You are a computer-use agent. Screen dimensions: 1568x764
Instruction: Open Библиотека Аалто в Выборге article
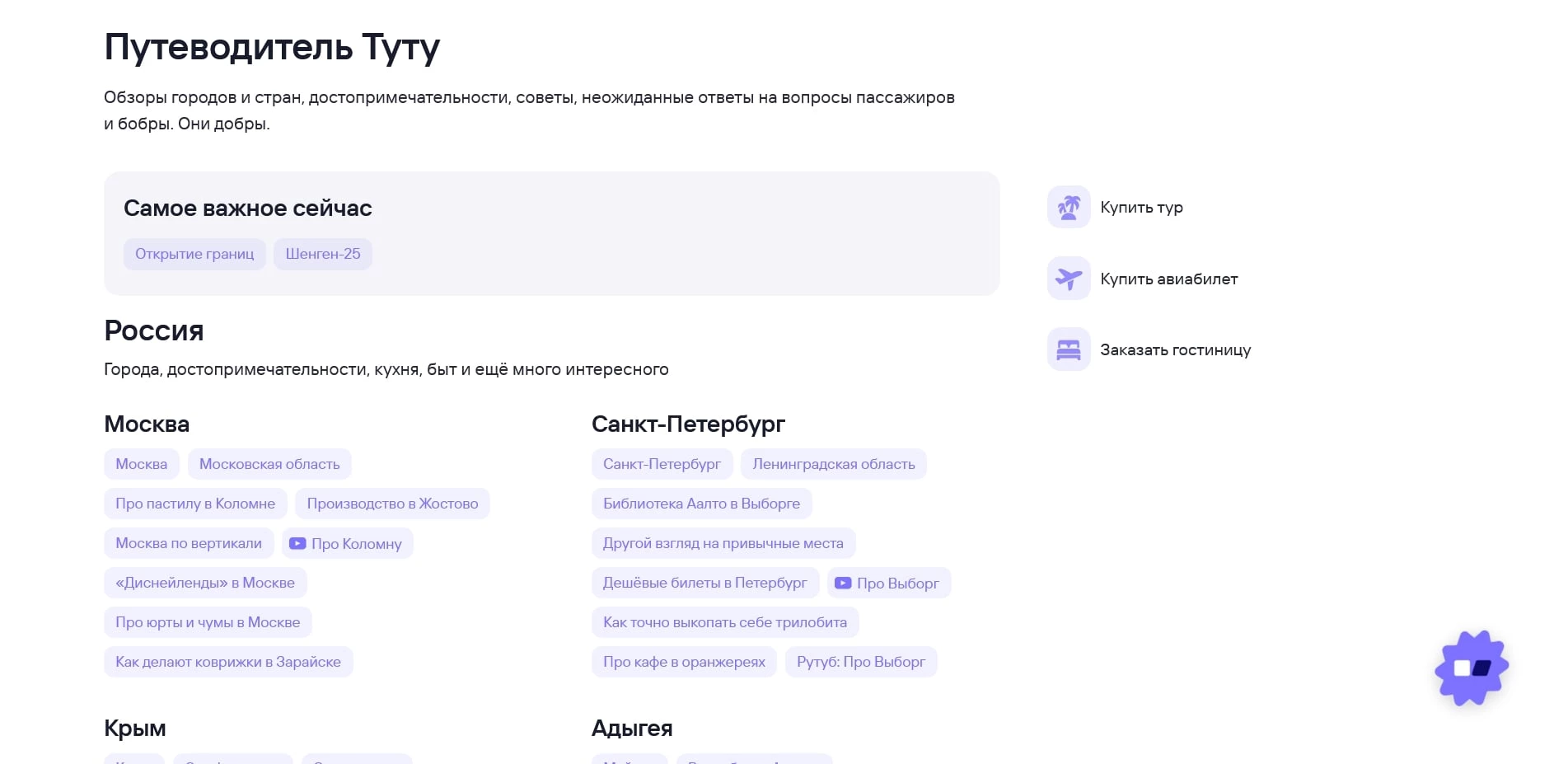(701, 504)
